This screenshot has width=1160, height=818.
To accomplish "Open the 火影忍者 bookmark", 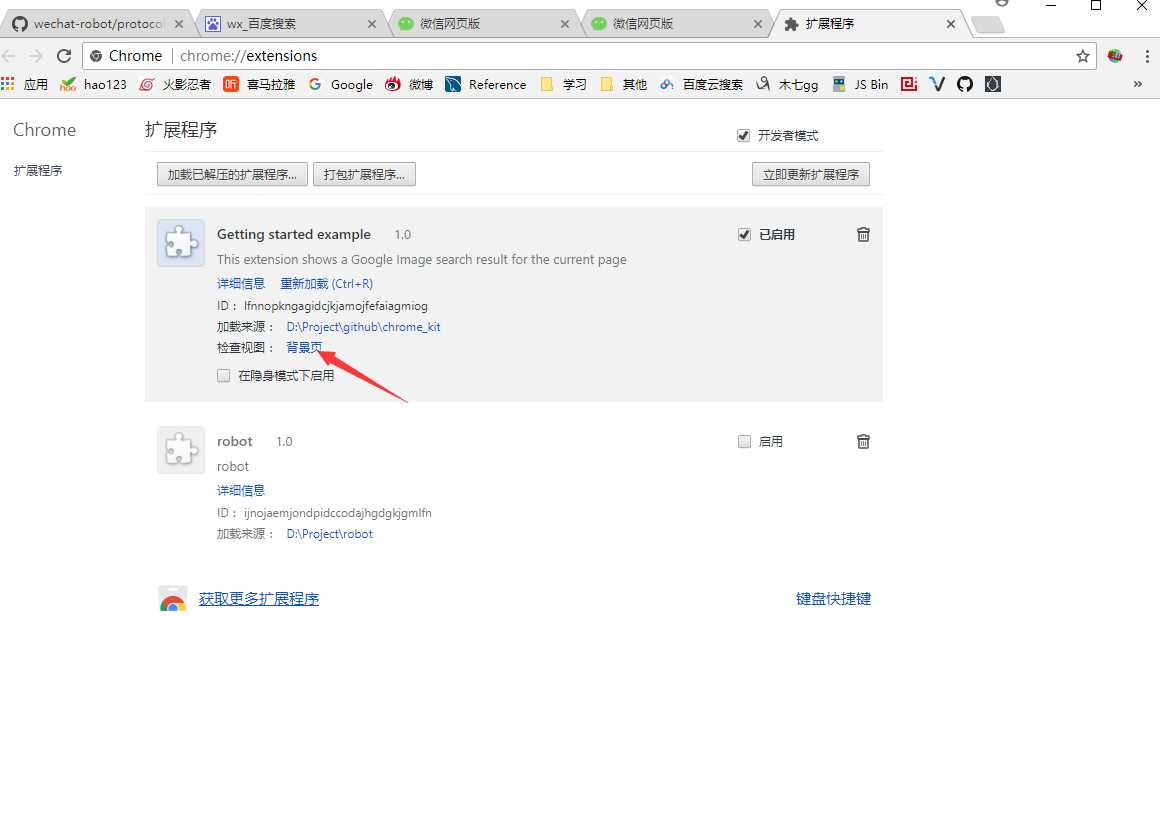I will tap(175, 84).
